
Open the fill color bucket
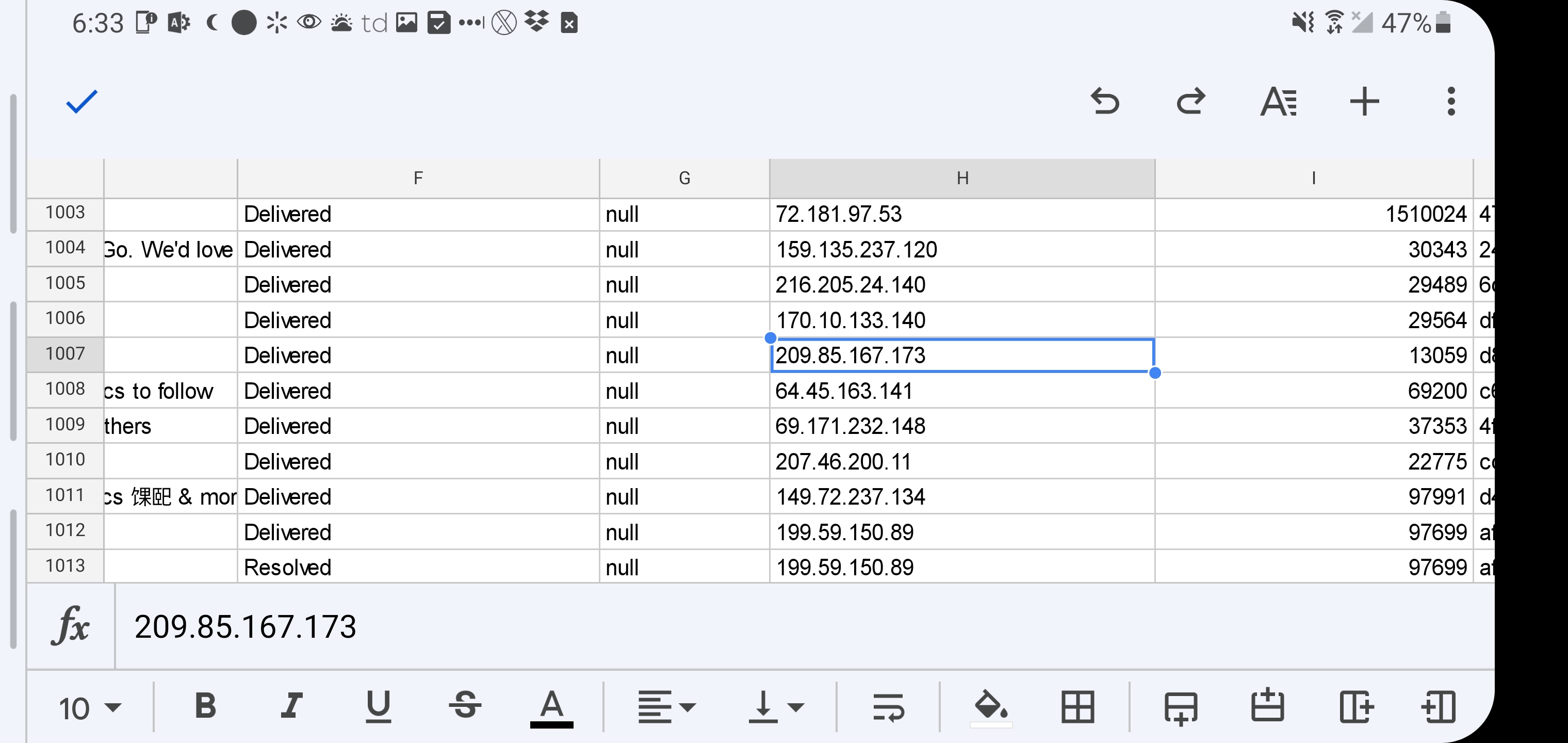coord(990,707)
